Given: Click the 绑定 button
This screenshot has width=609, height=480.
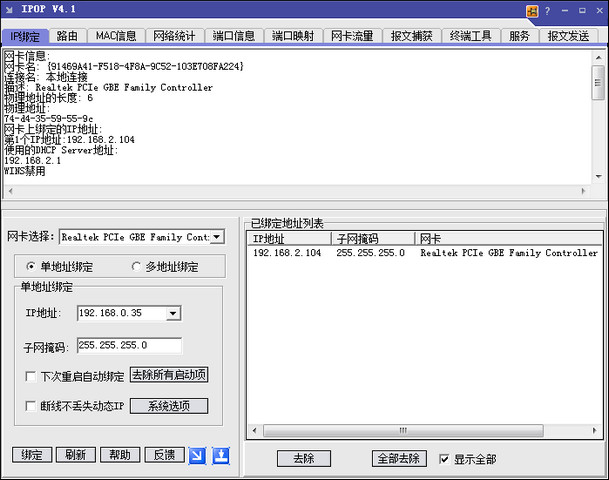Looking at the screenshot, I should tap(32, 455).
